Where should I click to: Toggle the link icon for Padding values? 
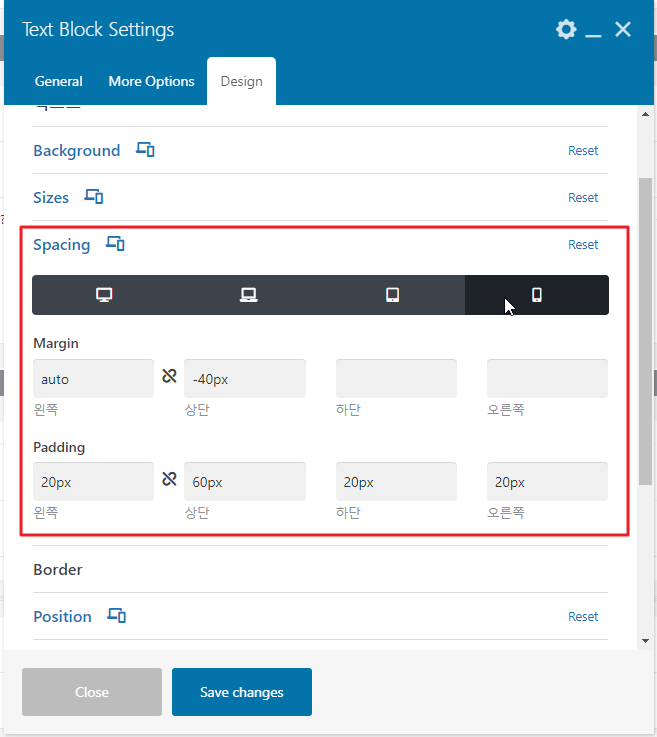click(x=169, y=479)
